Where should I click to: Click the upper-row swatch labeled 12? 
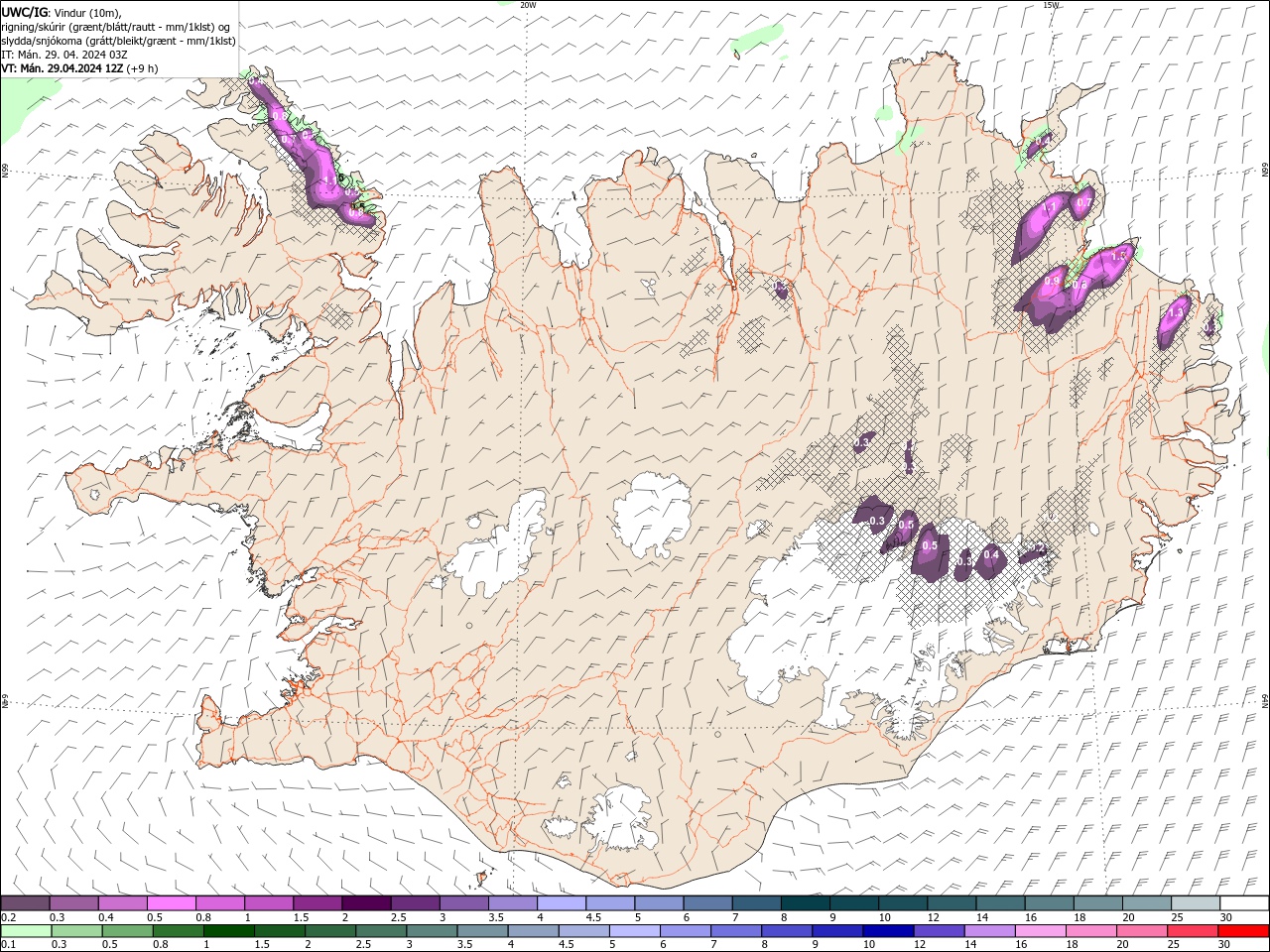tap(952, 903)
